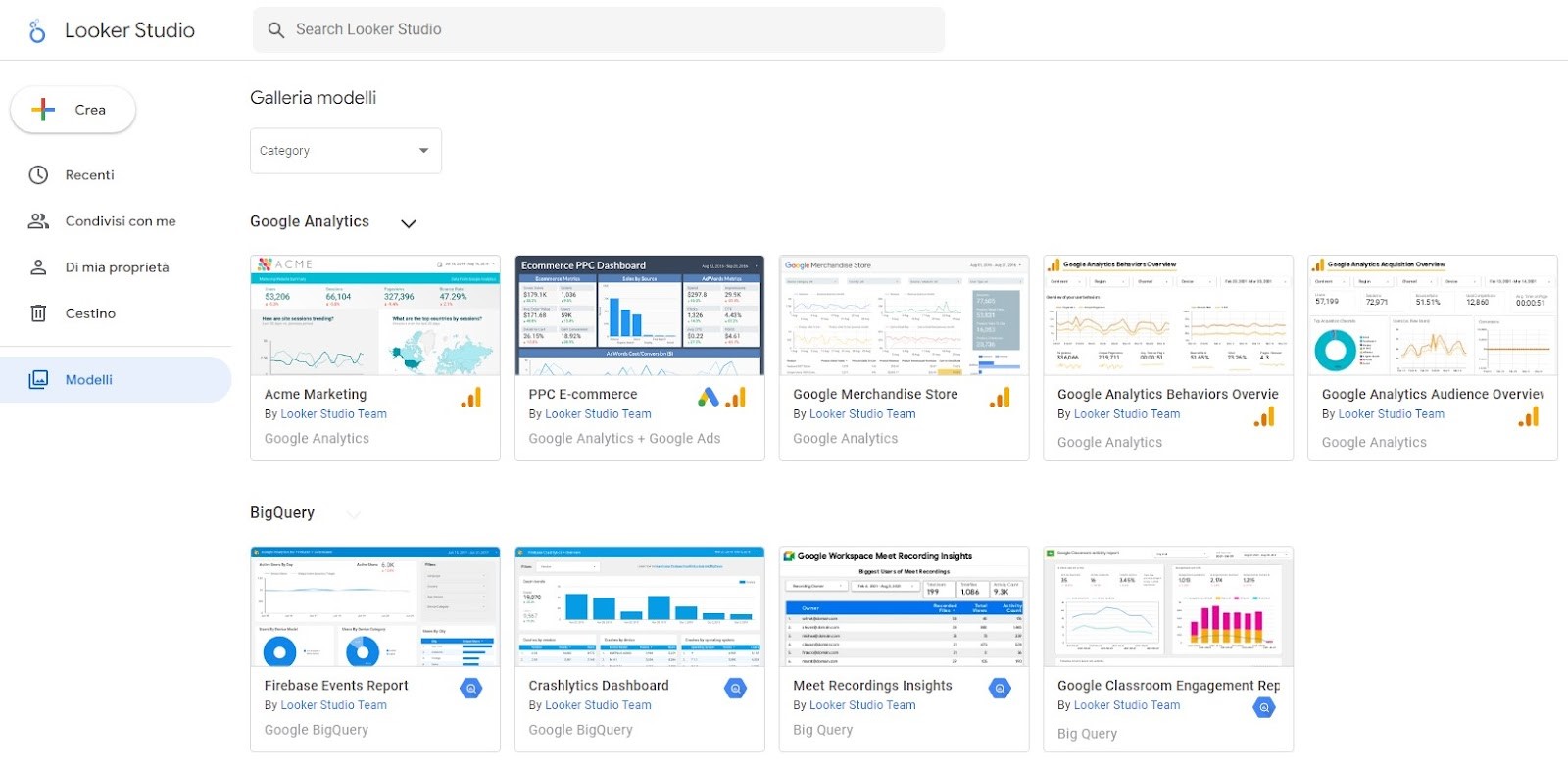Click the Crea button

tap(73, 110)
